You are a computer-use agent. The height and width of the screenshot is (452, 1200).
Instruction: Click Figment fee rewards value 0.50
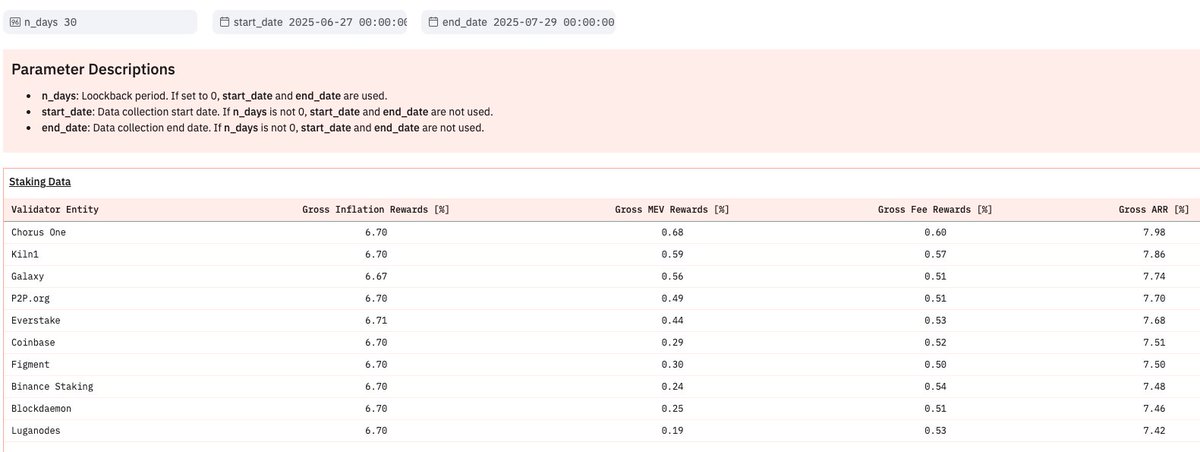click(x=935, y=364)
